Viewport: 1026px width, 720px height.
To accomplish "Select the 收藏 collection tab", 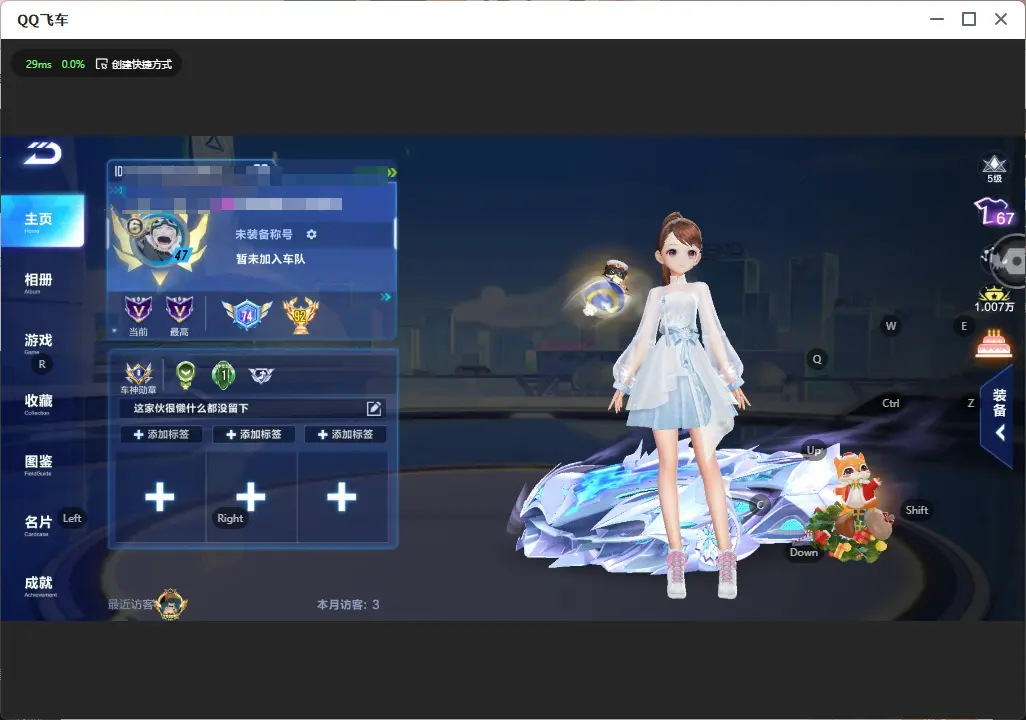I will [x=39, y=403].
